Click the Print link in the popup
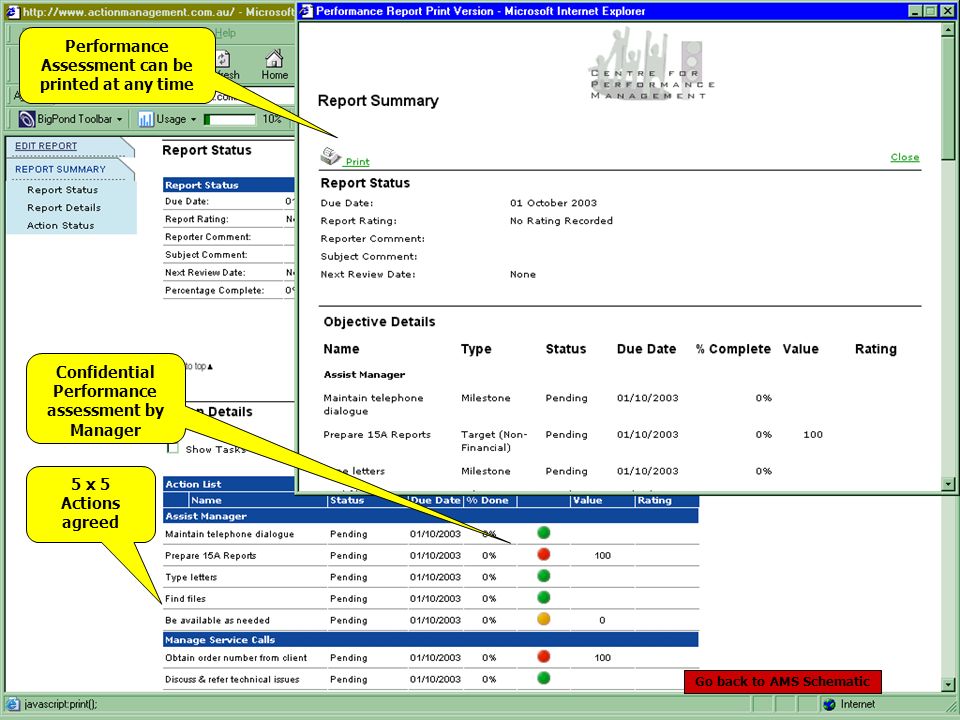The width and height of the screenshot is (960, 720). (x=357, y=162)
